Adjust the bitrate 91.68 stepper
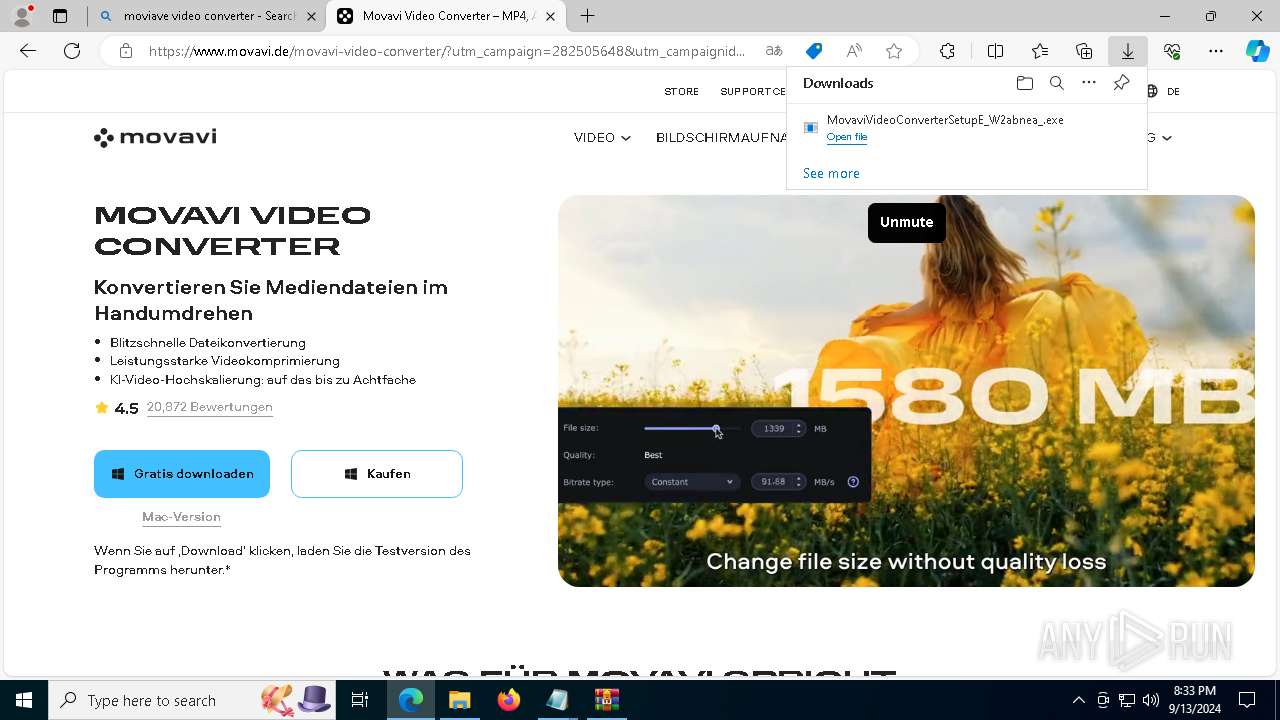This screenshot has height=720, width=1280. pos(798,482)
